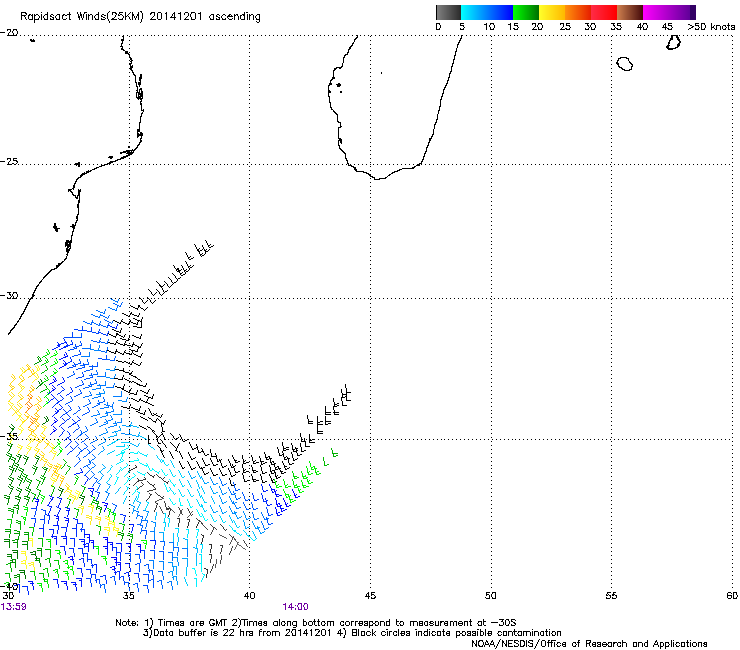740x650 pixels.
Task: Click the NOAA/NESDIS credit line
Action: click(589, 644)
